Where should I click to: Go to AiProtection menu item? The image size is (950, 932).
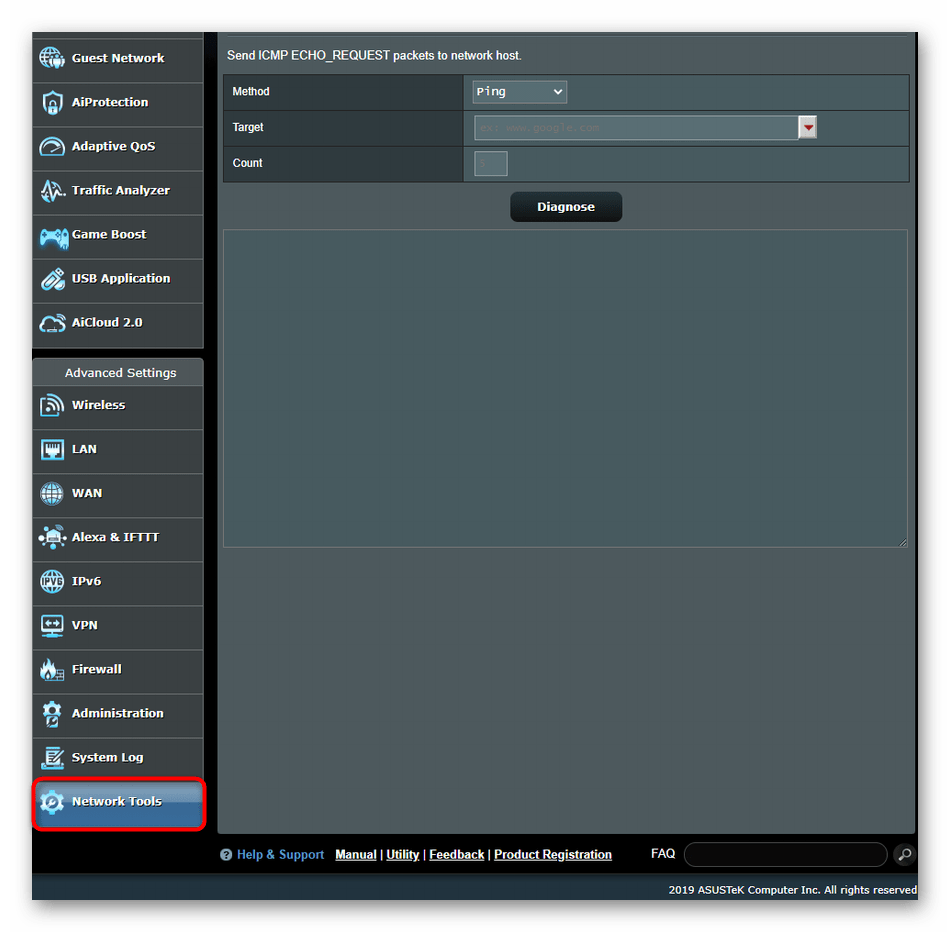pos(118,105)
